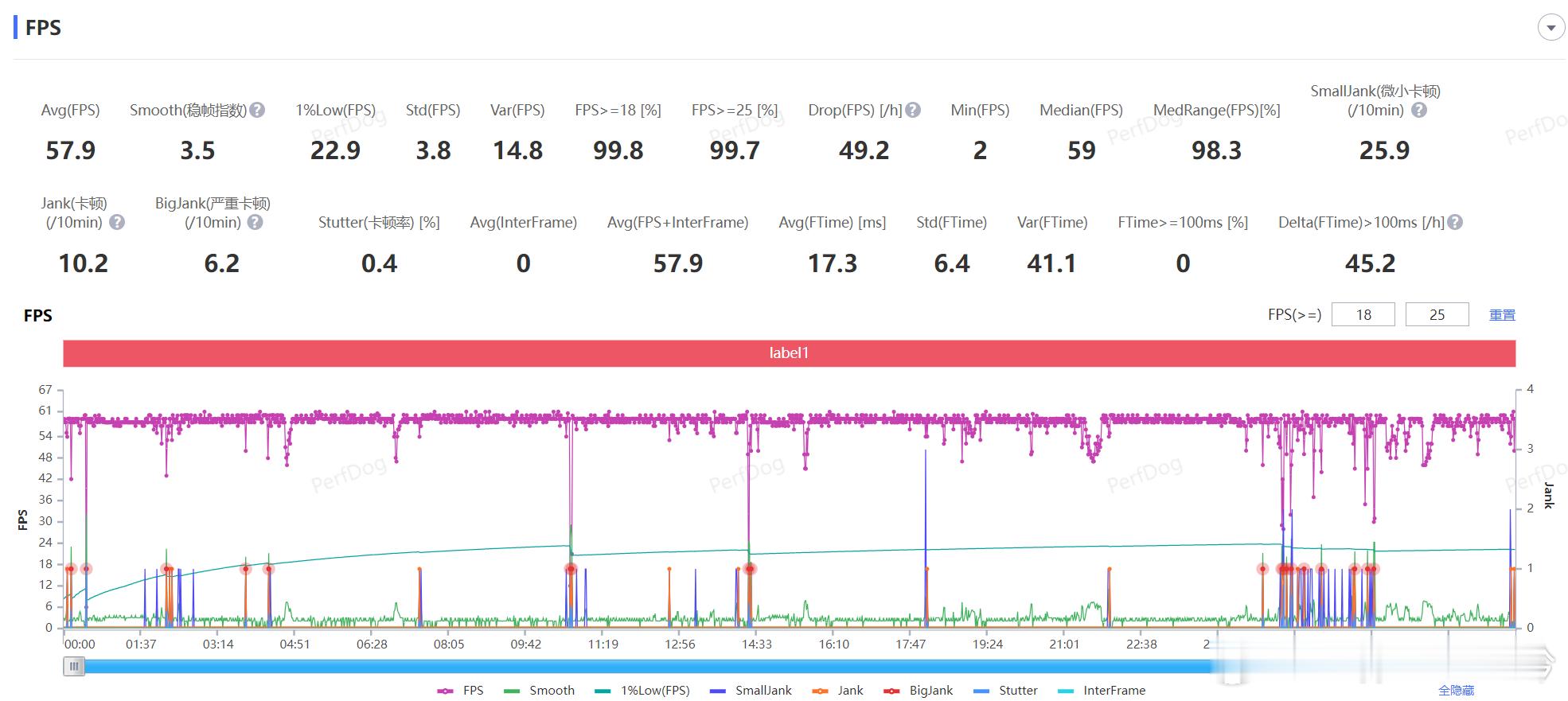Toggle the BigJank legend series

click(x=918, y=691)
